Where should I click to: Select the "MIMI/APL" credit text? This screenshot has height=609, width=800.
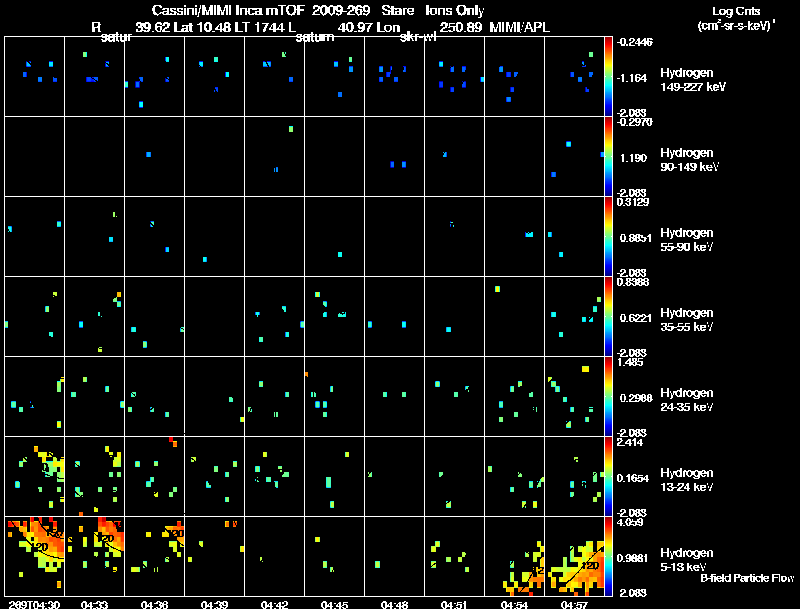point(519,28)
